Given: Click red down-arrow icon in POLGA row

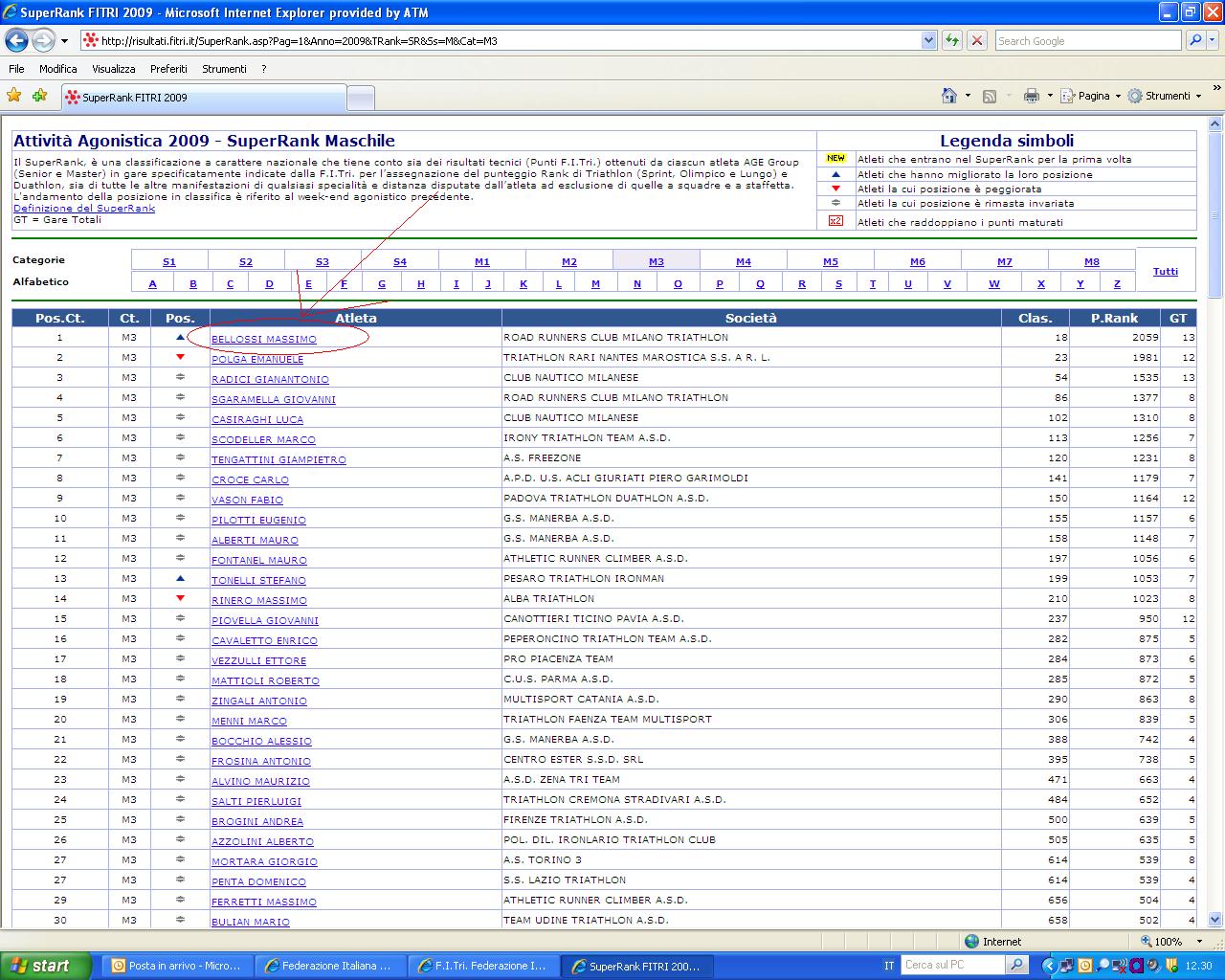Looking at the screenshot, I should [x=180, y=357].
